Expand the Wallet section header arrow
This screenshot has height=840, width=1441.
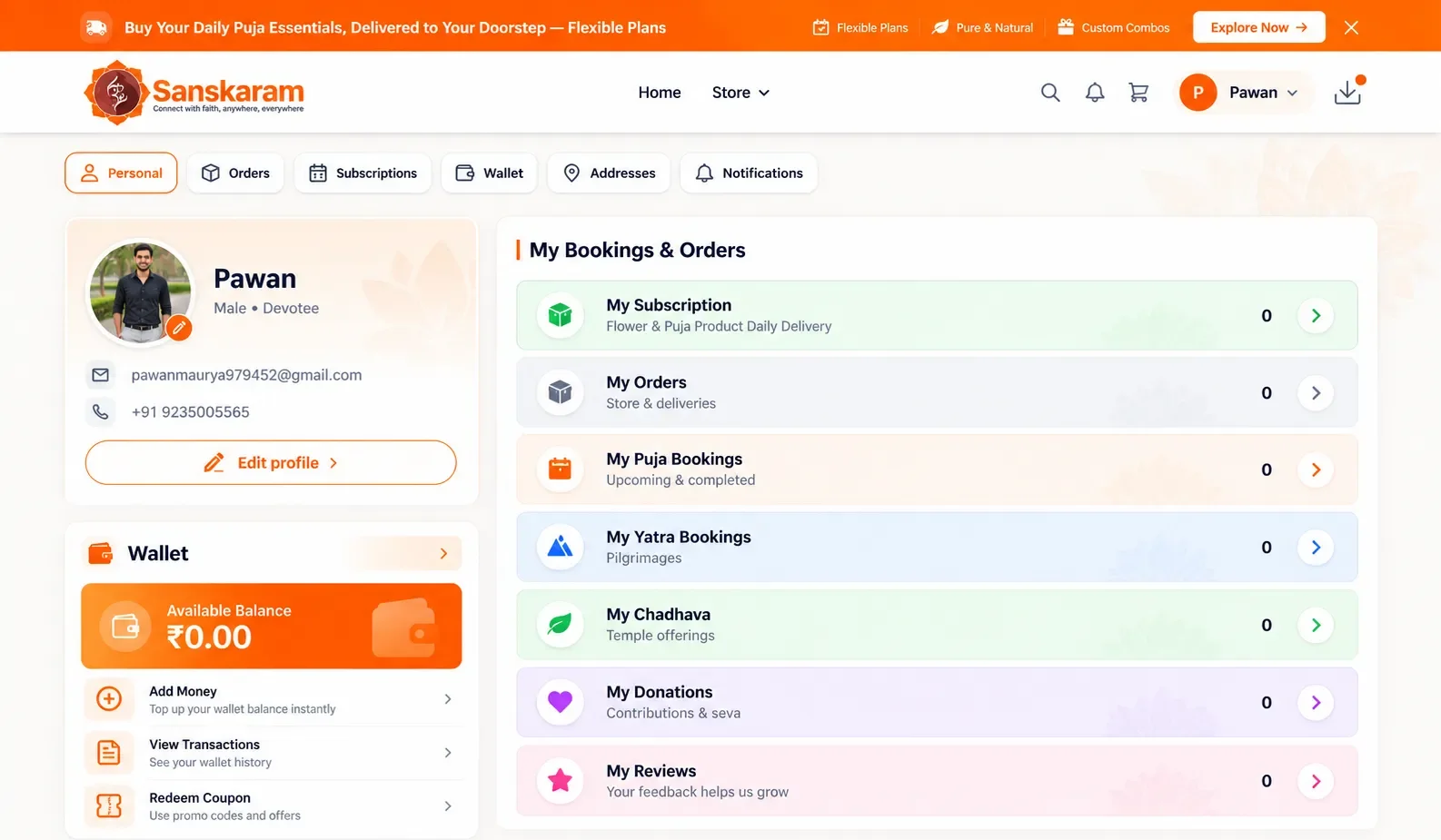click(443, 553)
